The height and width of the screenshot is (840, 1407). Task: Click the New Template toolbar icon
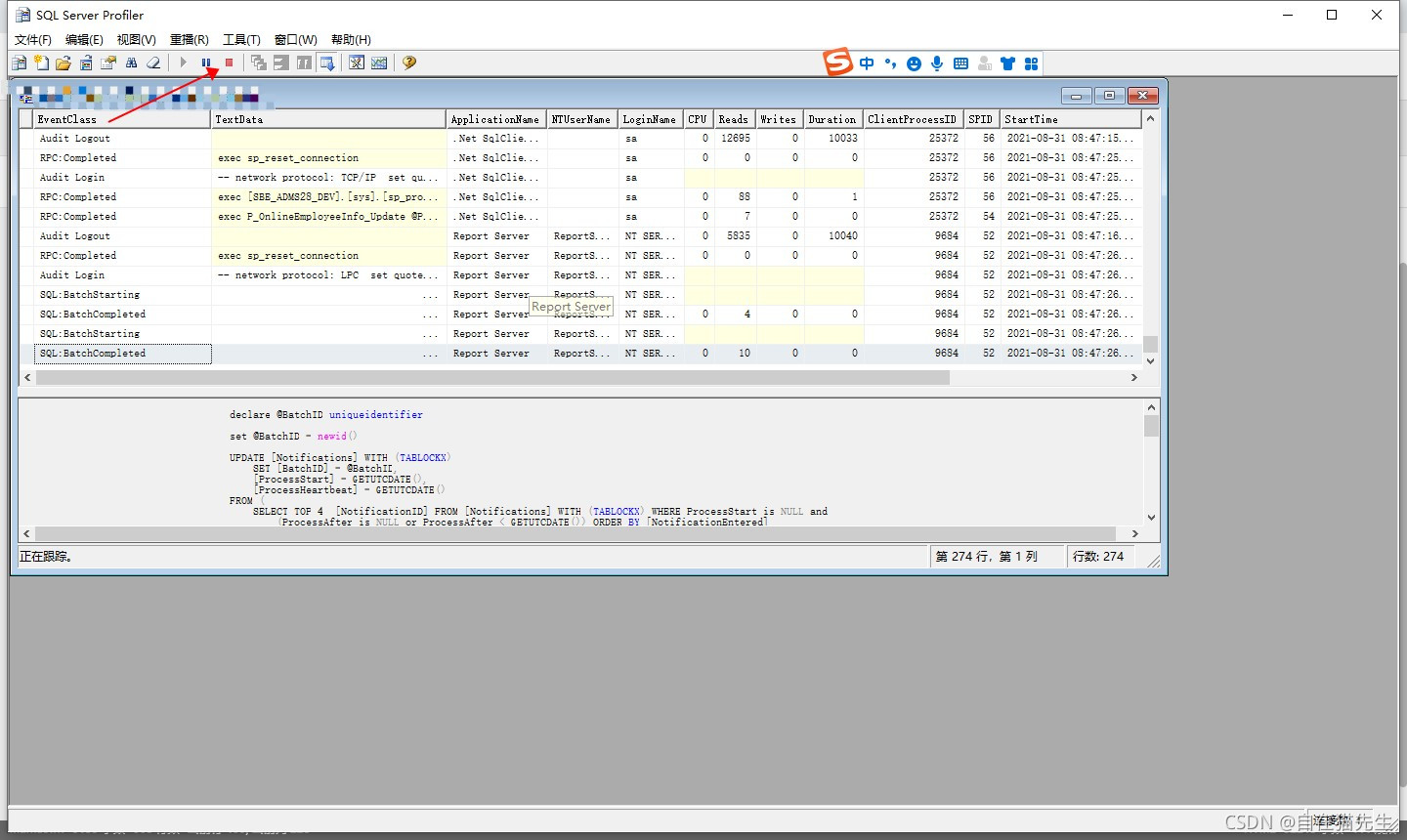click(41, 63)
